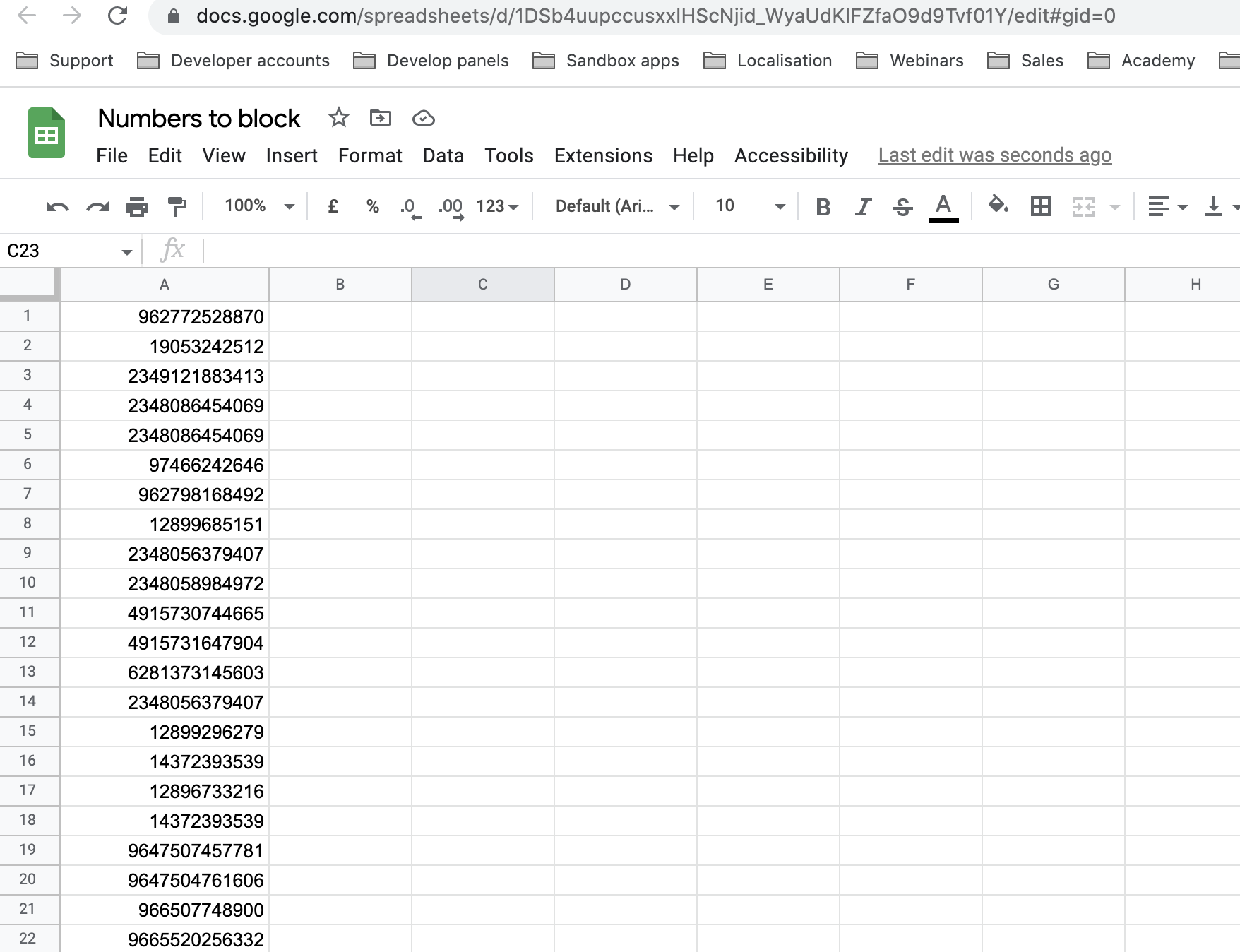Open the Default (Ari...) font dropdown
Viewport: 1240px width, 952px height.
click(x=617, y=206)
